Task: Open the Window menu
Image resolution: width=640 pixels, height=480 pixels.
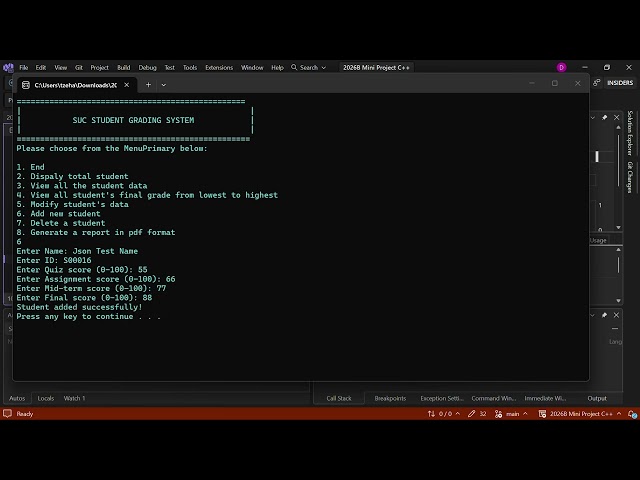Action: (252, 67)
